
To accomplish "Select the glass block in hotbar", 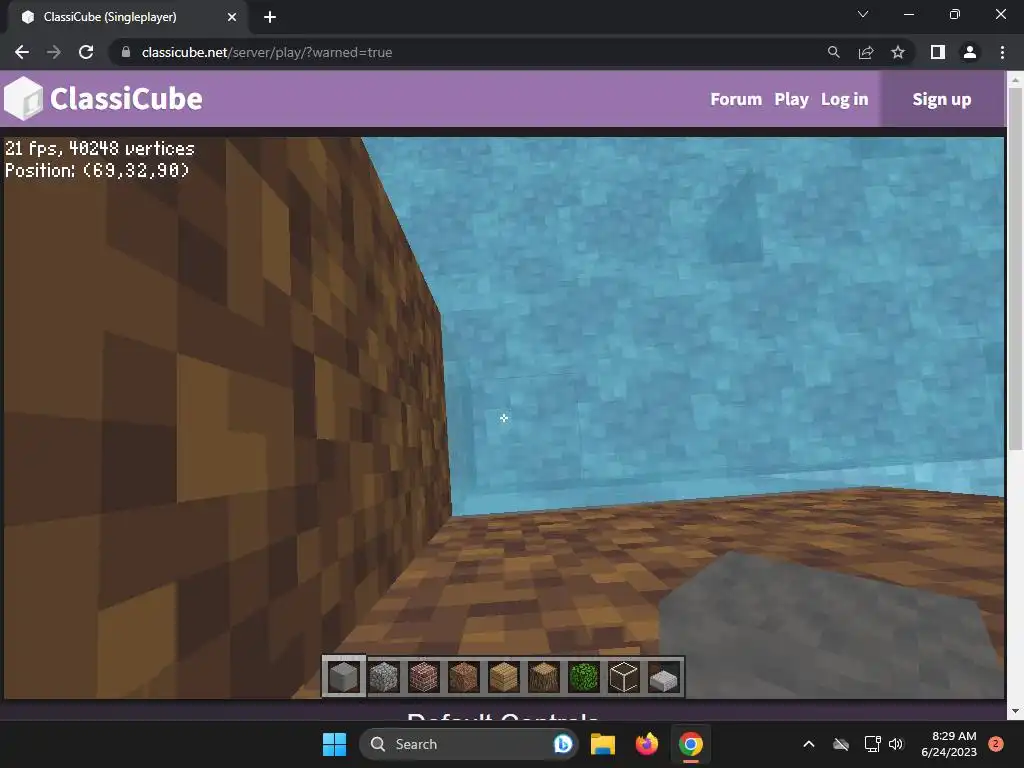I will pyautogui.click(x=623, y=677).
